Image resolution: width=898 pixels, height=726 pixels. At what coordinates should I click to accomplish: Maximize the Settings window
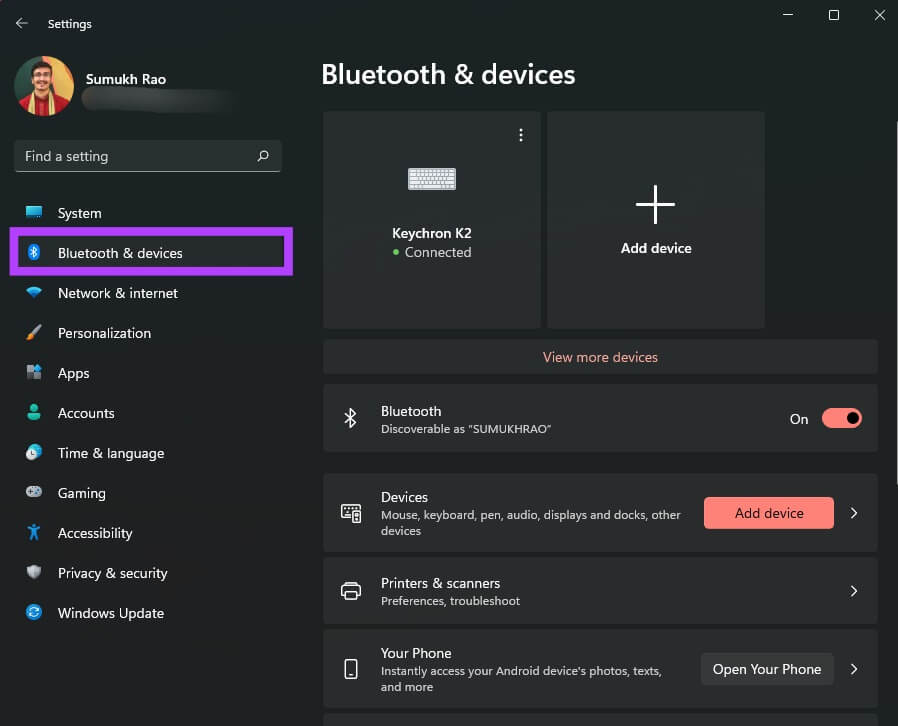point(834,15)
